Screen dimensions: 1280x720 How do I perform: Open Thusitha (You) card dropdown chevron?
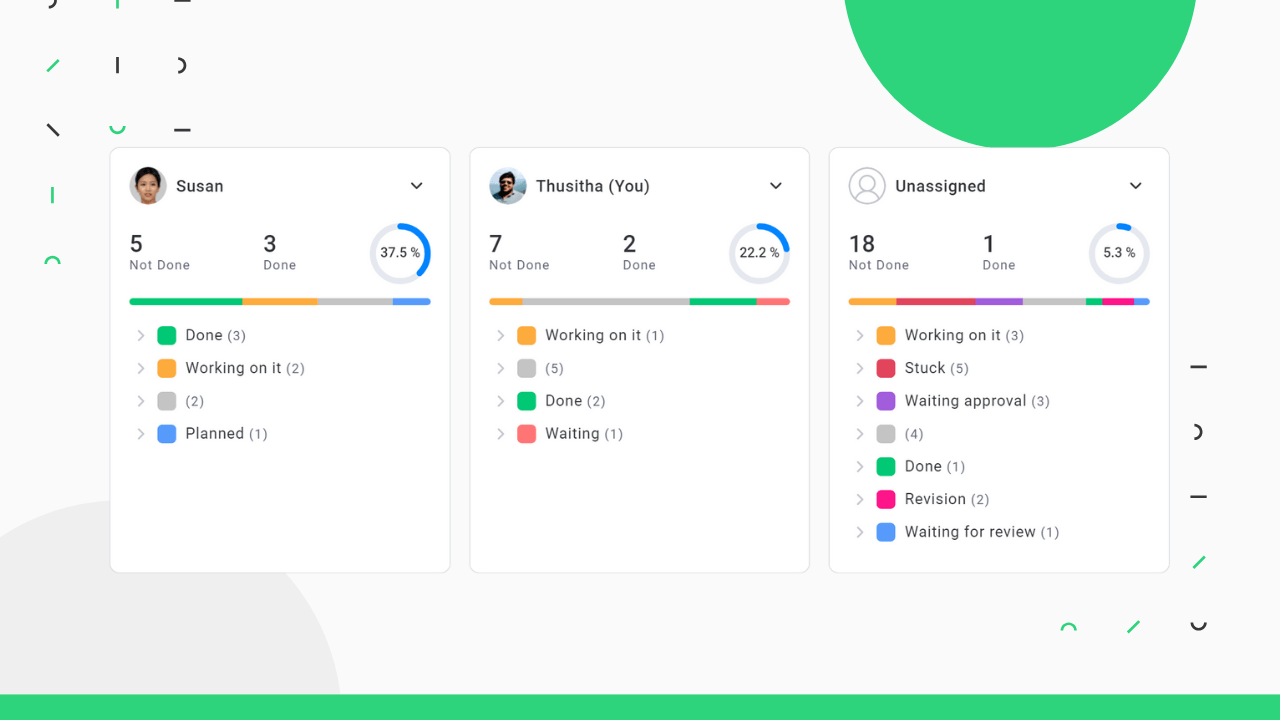click(x=776, y=186)
